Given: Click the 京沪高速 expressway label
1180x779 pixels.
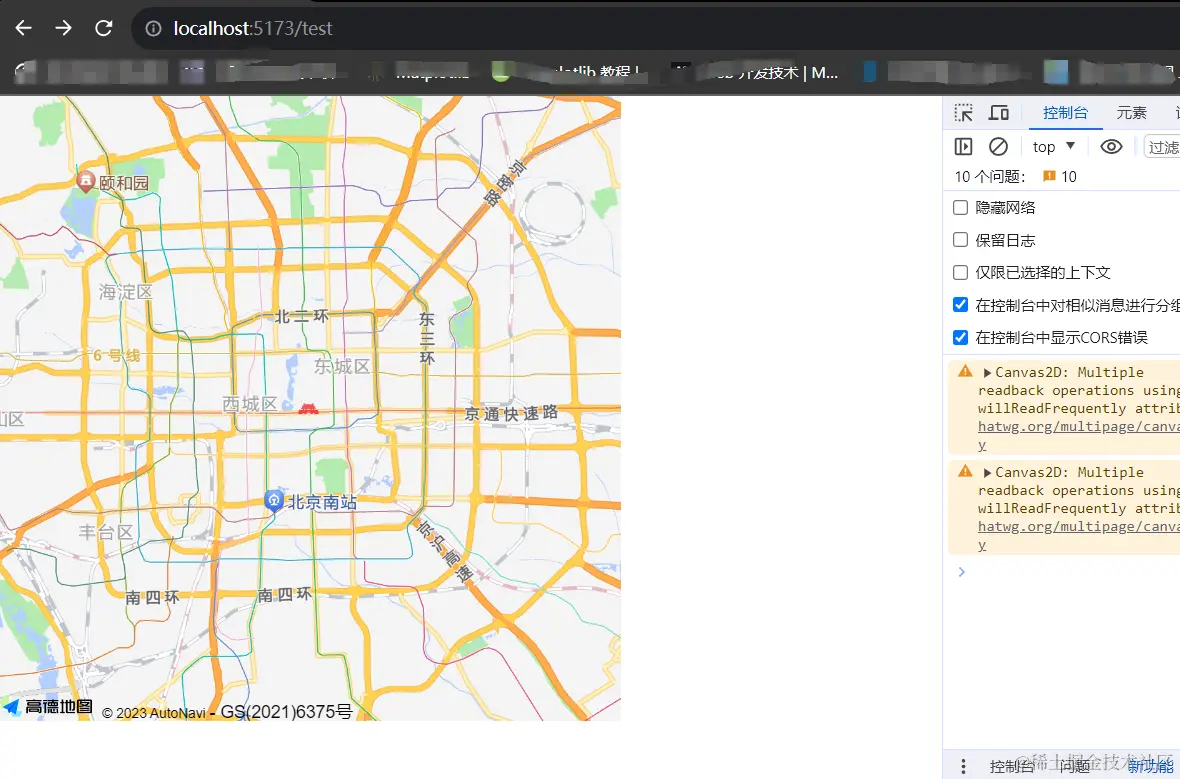Looking at the screenshot, I should (446, 550).
